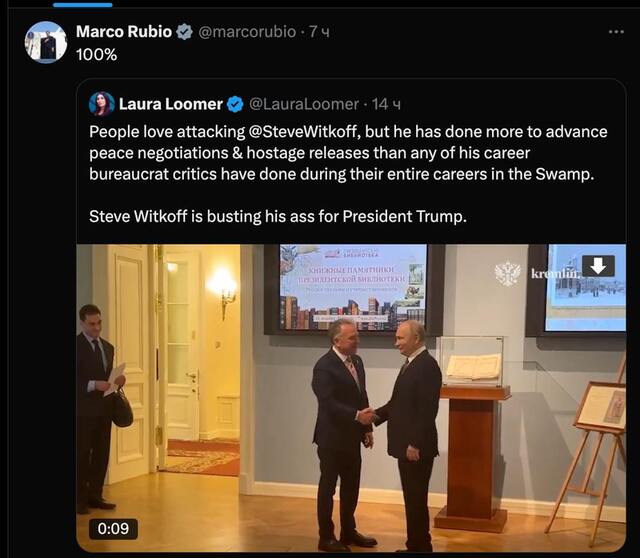Open the Marco Rubio display name link
The image size is (640, 558).
123,32
